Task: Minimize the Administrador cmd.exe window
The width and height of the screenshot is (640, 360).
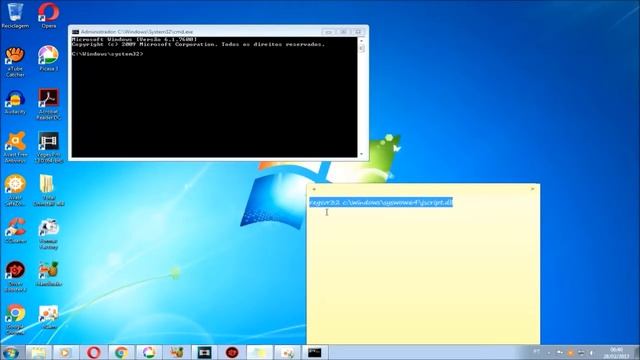Action: point(328,32)
